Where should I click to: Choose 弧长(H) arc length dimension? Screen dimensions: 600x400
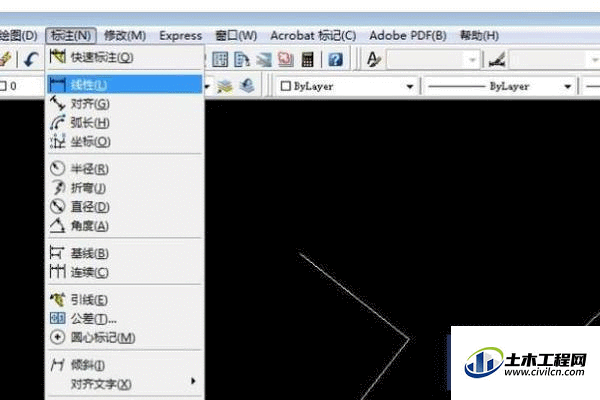pos(125,122)
